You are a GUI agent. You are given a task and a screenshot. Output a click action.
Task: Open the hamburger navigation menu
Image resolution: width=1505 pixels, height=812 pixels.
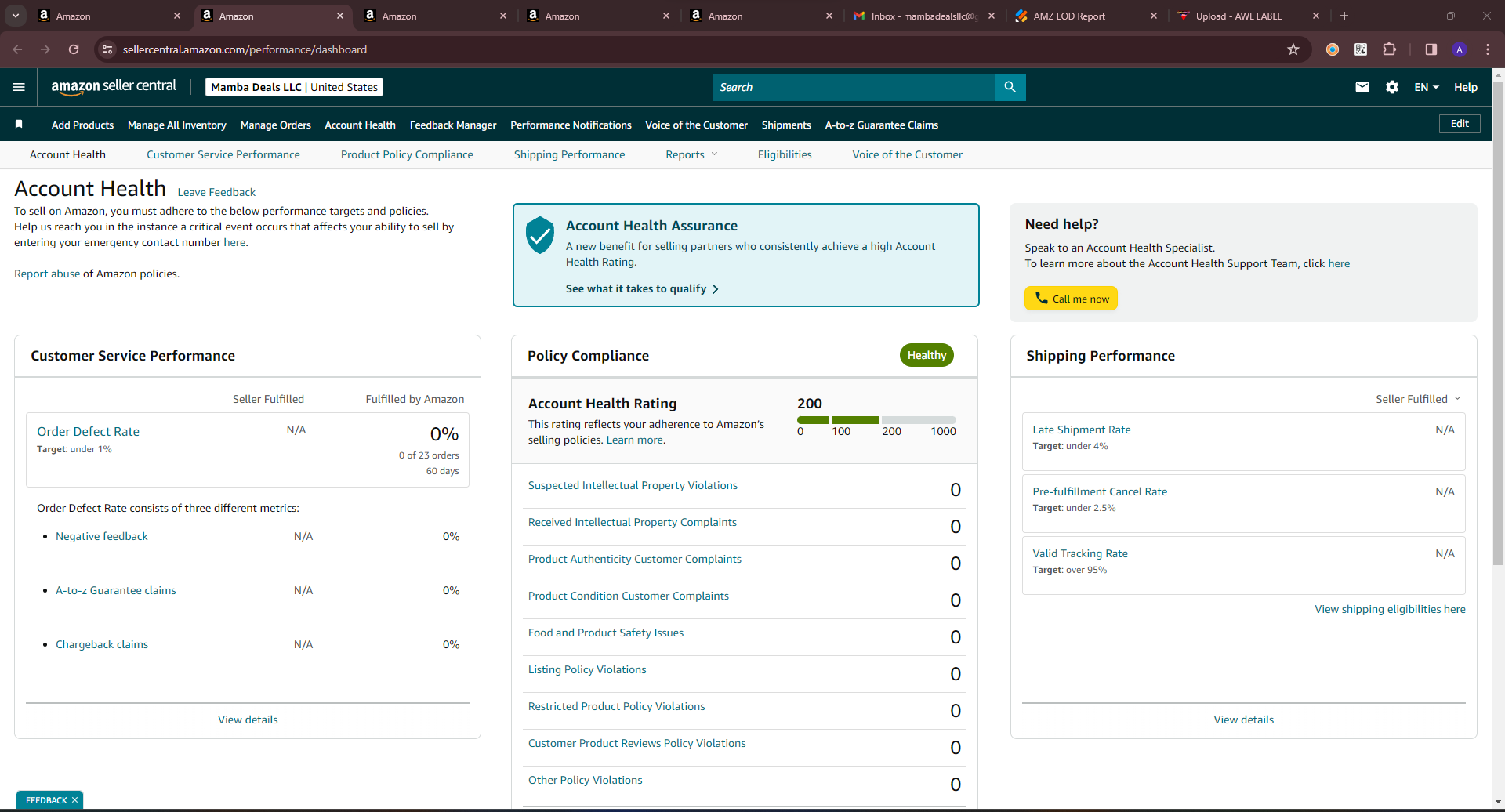(19, 87)
